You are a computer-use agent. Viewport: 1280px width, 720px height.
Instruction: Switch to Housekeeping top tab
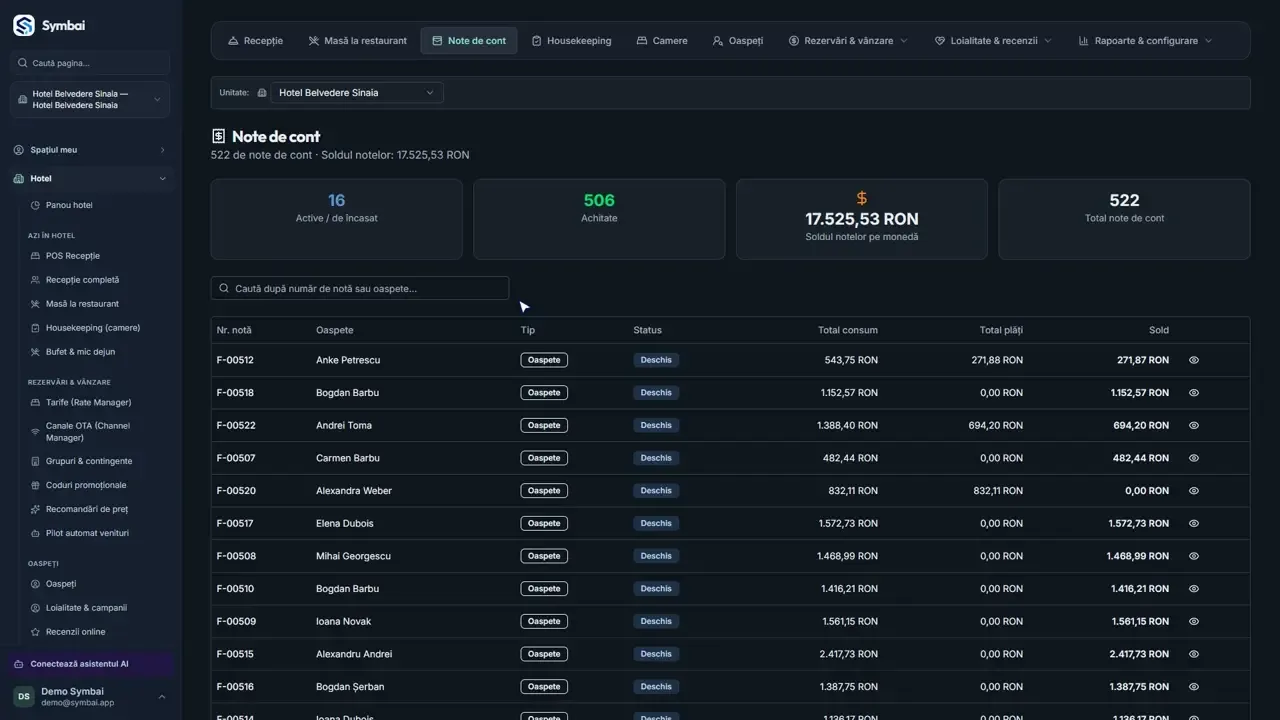(x=571, y=41)
